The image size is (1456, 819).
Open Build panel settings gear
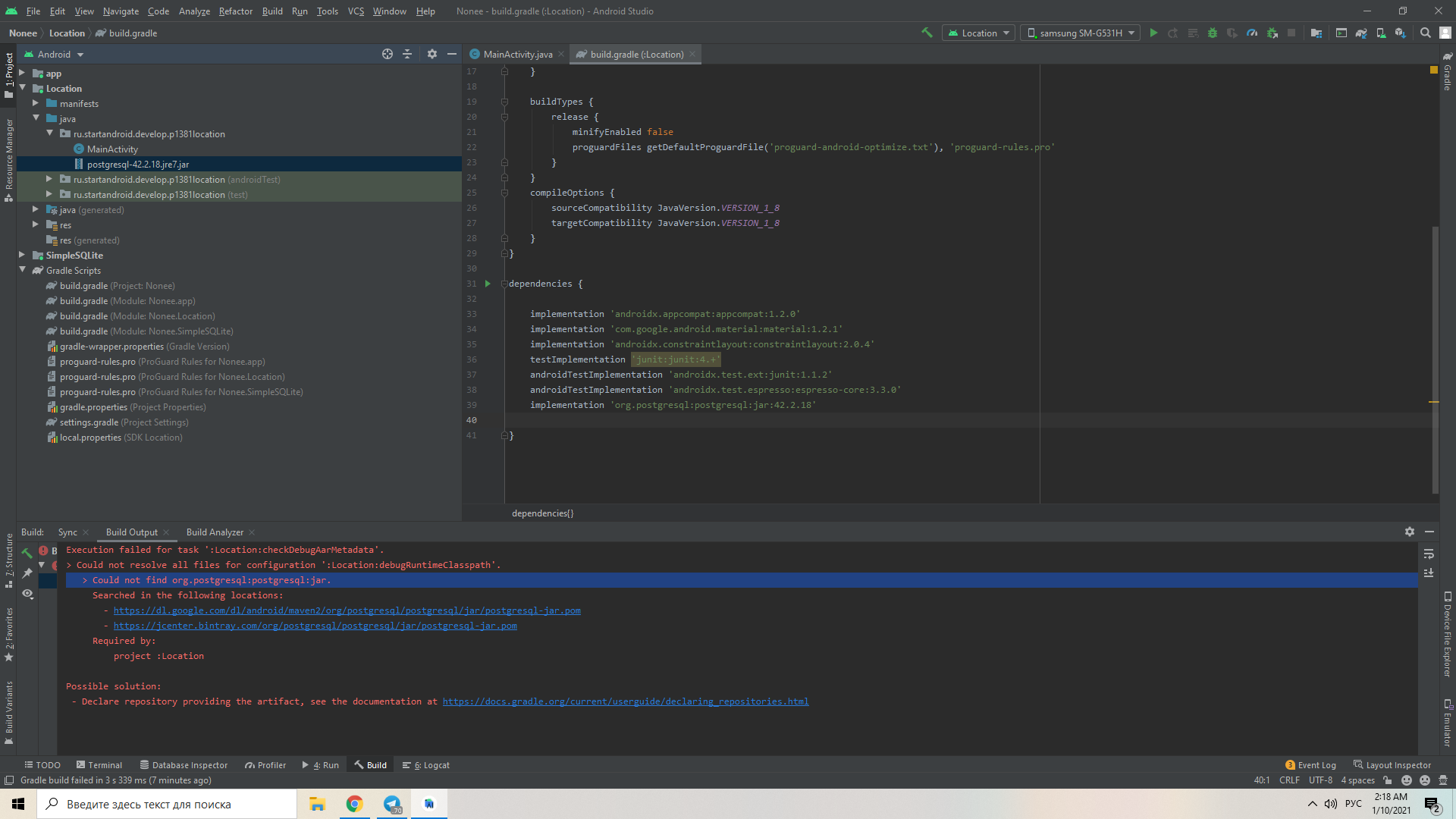[x=1410, y=532]
